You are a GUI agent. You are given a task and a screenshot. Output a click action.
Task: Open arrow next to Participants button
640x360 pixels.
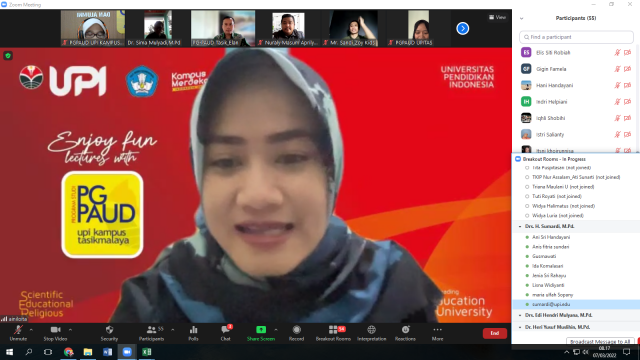172,330
